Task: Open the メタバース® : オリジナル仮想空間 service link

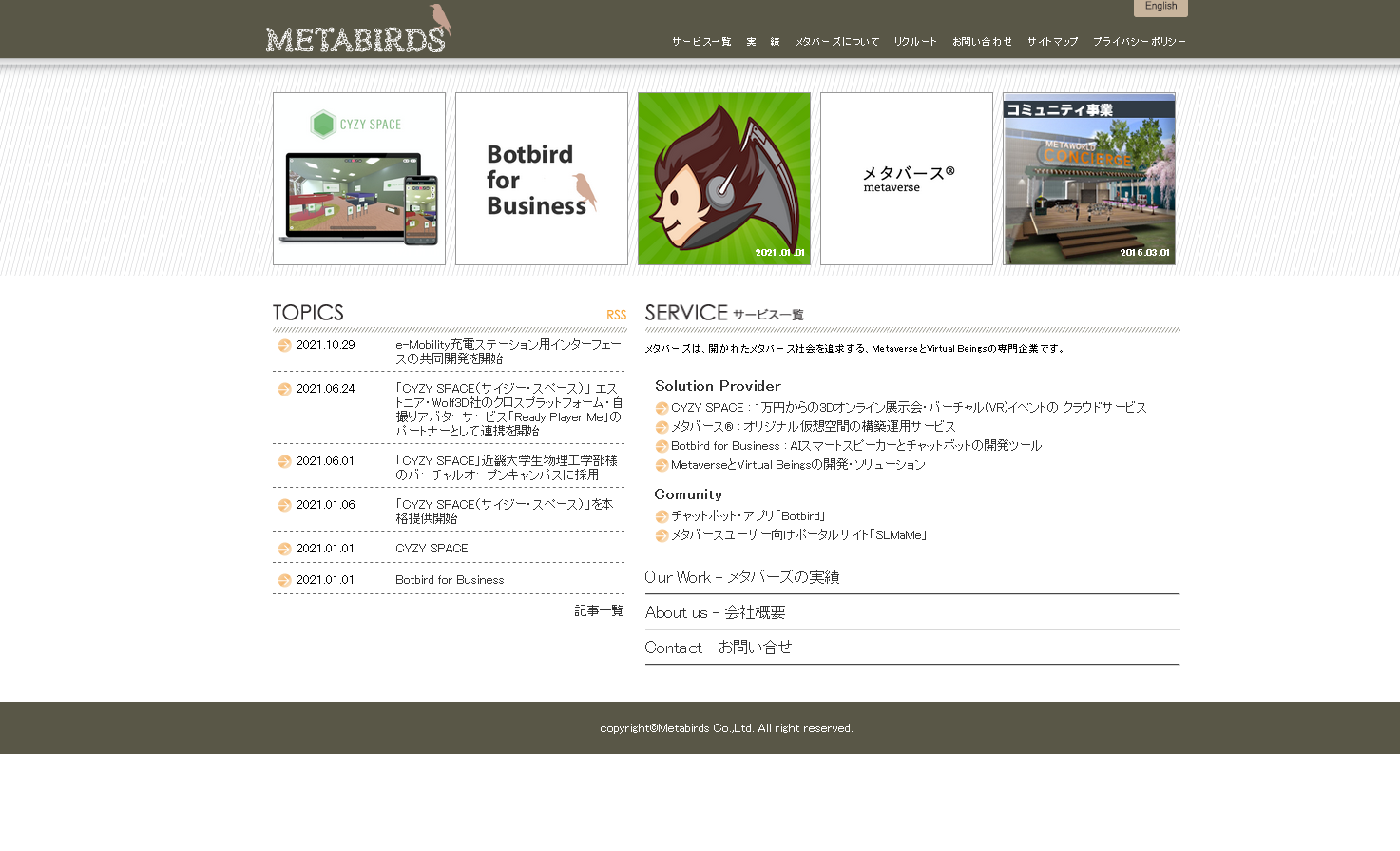Action: click(814, 427)
